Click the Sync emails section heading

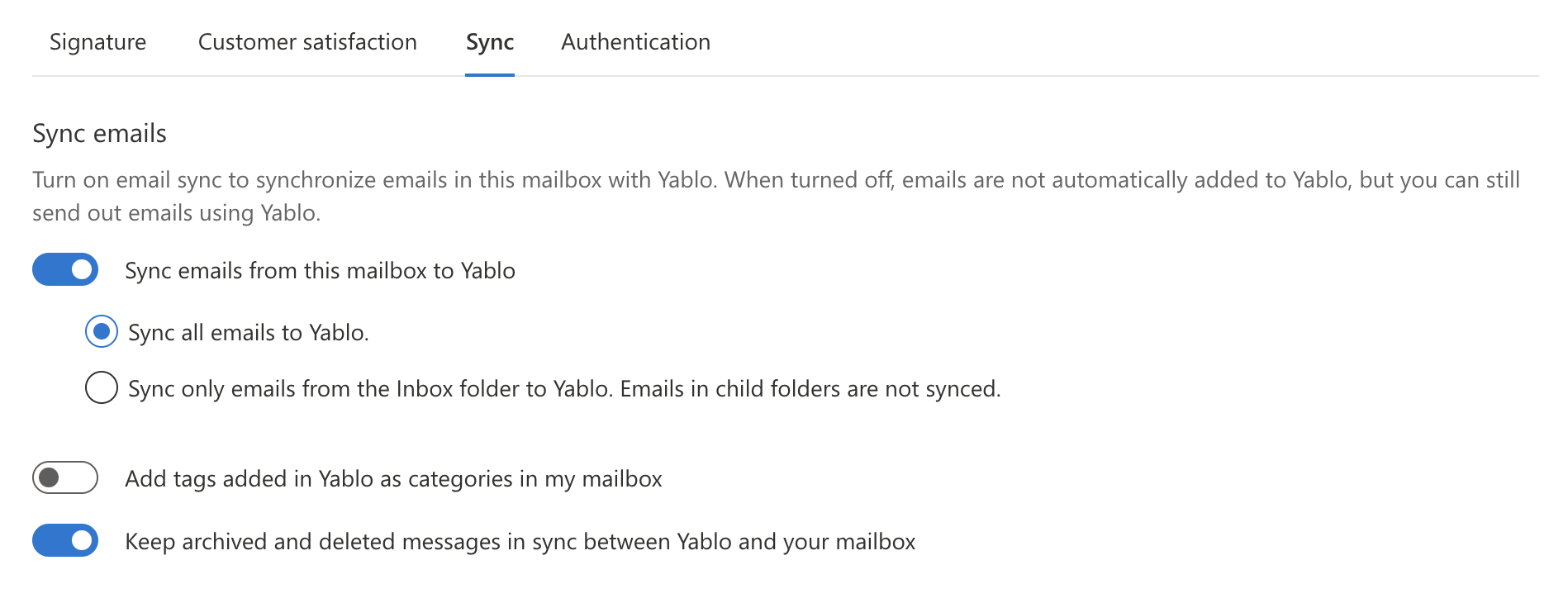tap(98, 133)
